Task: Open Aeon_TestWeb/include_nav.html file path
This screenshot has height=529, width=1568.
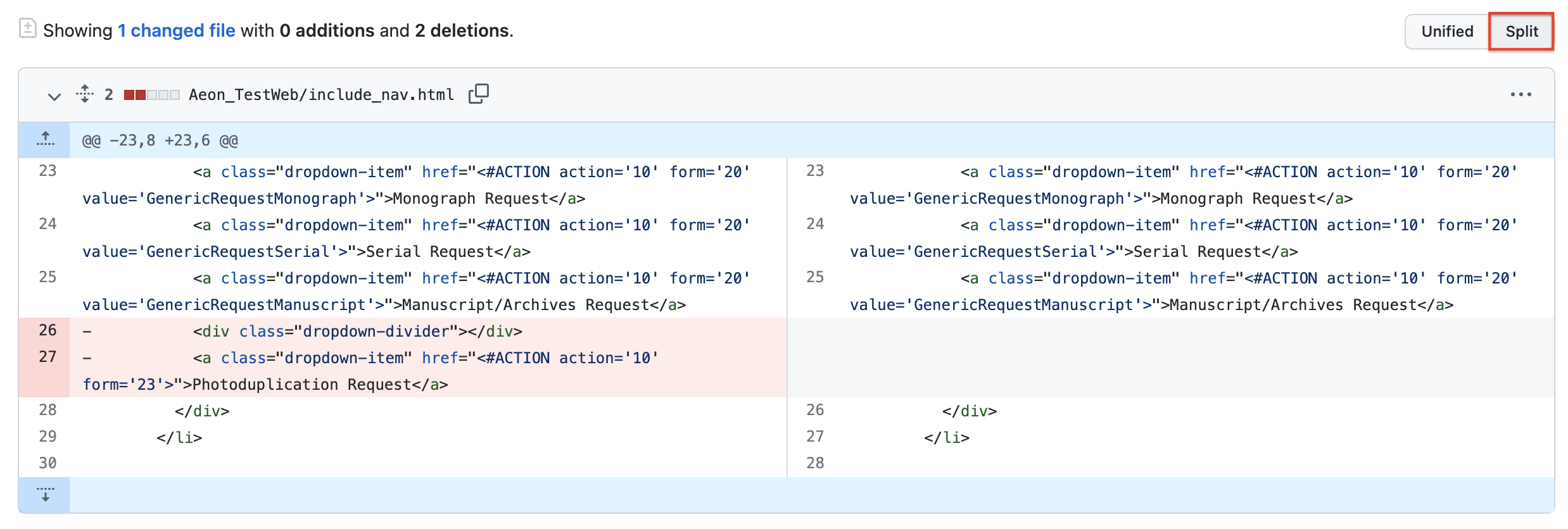Action: tap(321, 95)
